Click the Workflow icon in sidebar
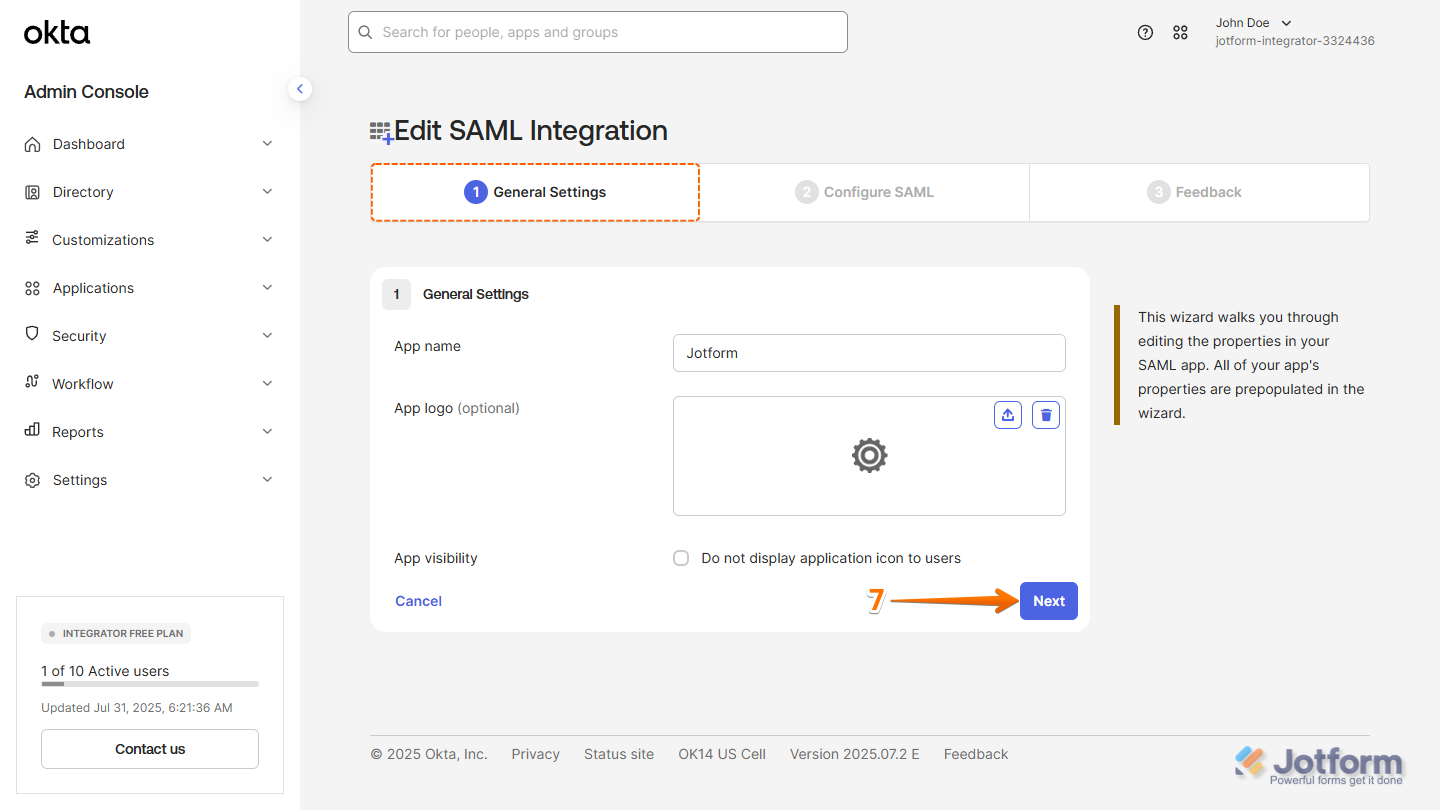Viewport: 1440px width, 810px height. coord(33,383)
